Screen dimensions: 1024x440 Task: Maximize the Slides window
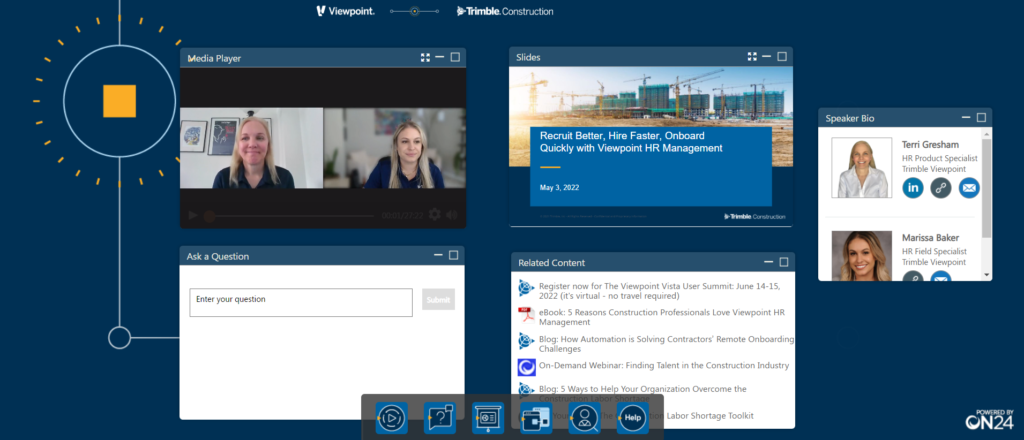(782, 57)
